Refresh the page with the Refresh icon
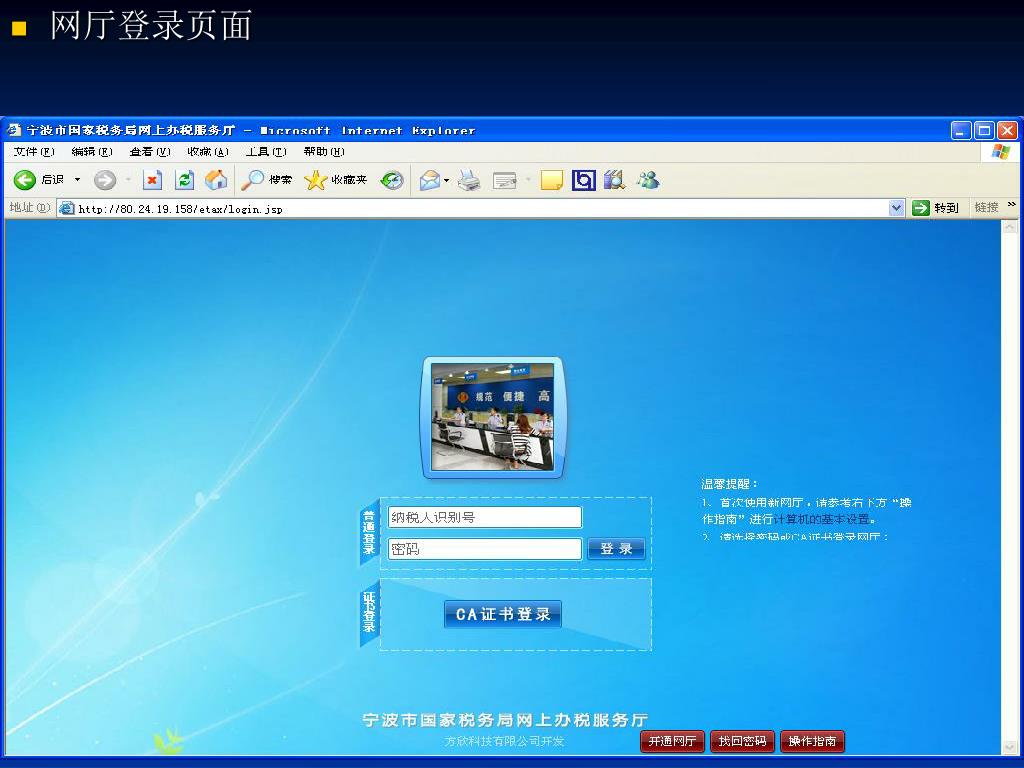Image resolution: width=1024 pixels, height=768 pixels. (184, 180)
